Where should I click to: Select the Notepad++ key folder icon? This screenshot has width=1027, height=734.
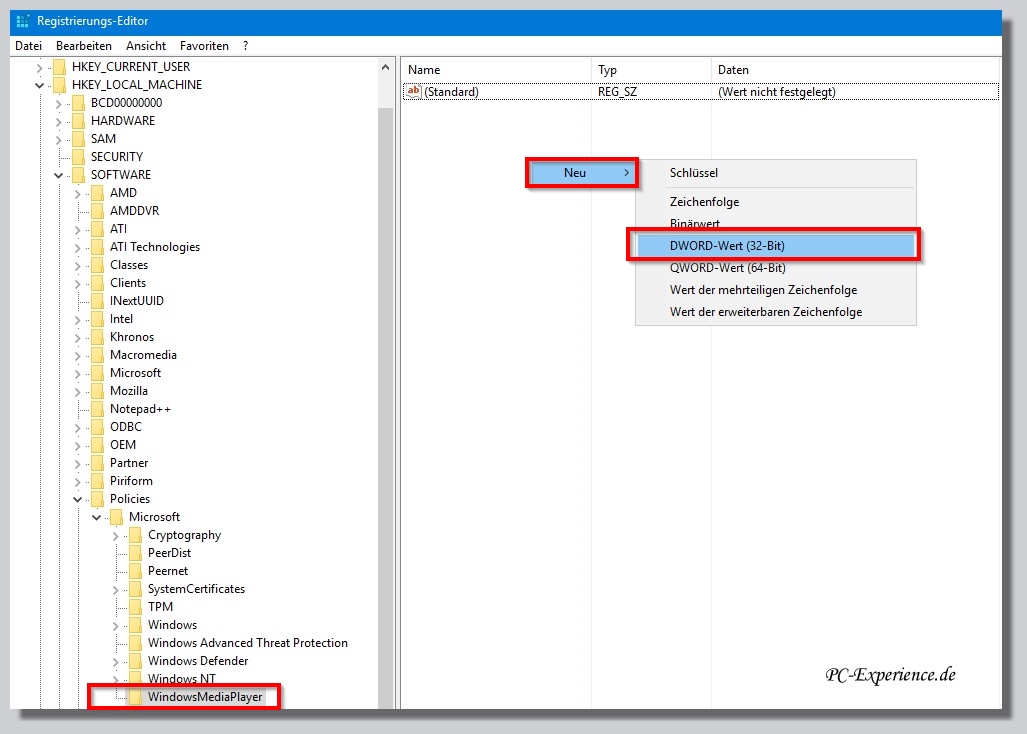click(x=97, y=409)
